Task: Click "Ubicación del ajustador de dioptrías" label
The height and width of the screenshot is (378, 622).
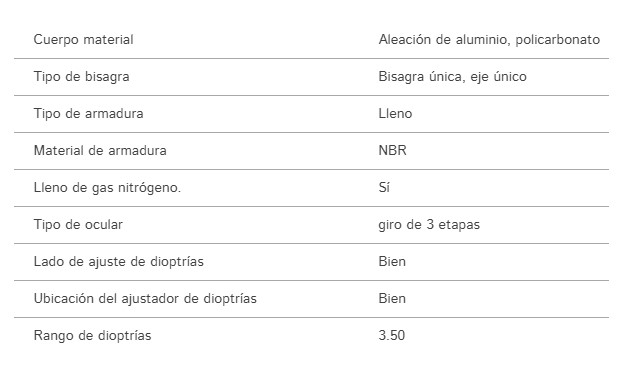Action: (x=145, y=298)
